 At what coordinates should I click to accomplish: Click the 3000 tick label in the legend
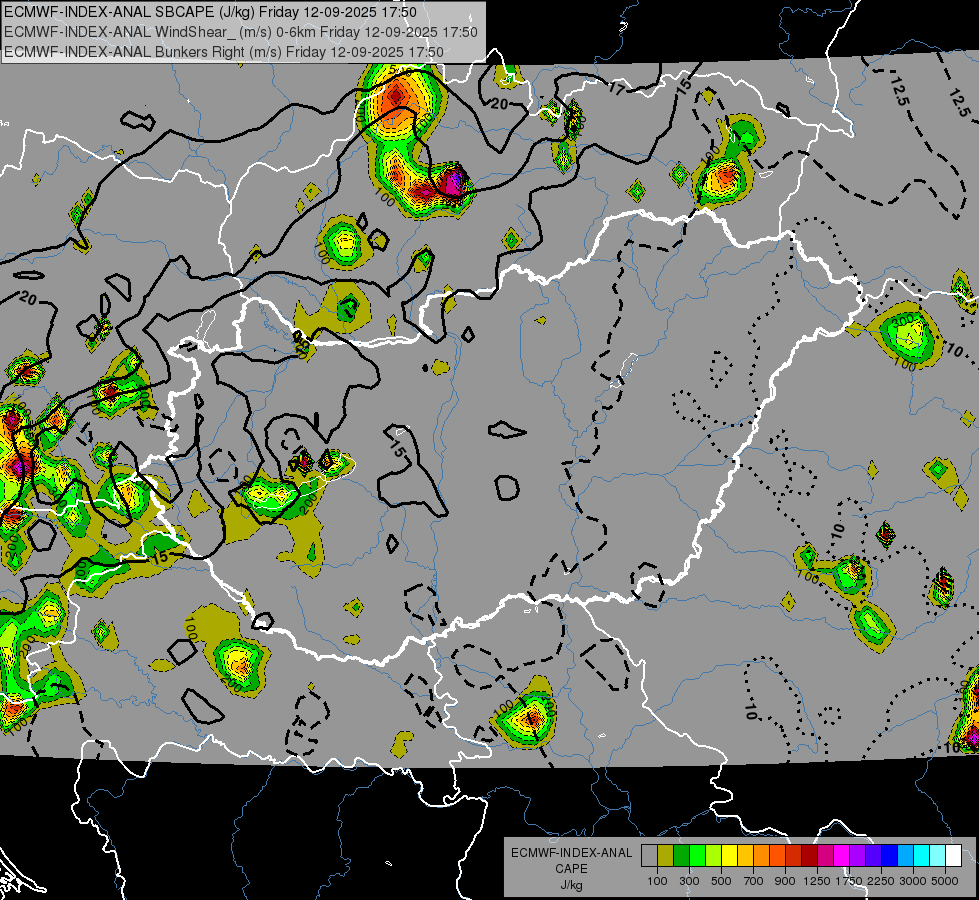[913, 881]
